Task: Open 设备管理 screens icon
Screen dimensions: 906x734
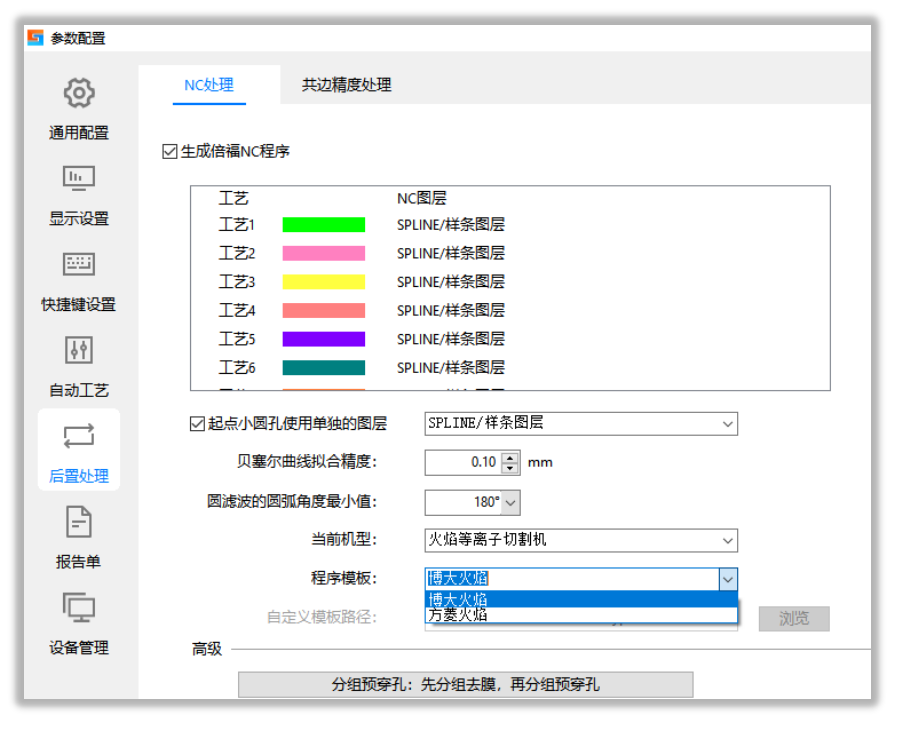Action: (79, 607)
